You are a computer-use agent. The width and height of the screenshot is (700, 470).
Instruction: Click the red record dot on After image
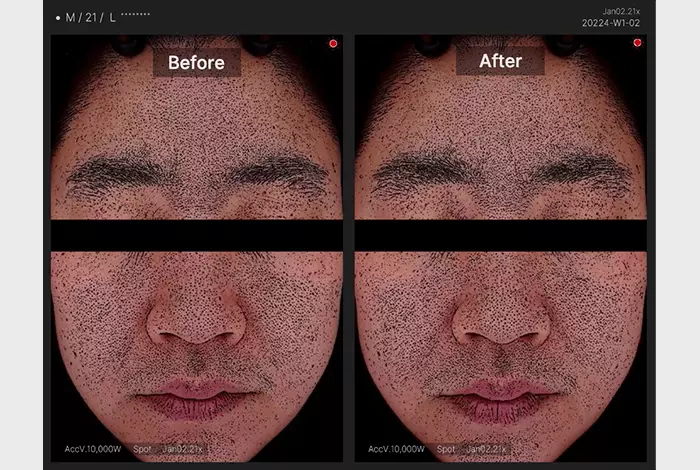pos(637,44)
